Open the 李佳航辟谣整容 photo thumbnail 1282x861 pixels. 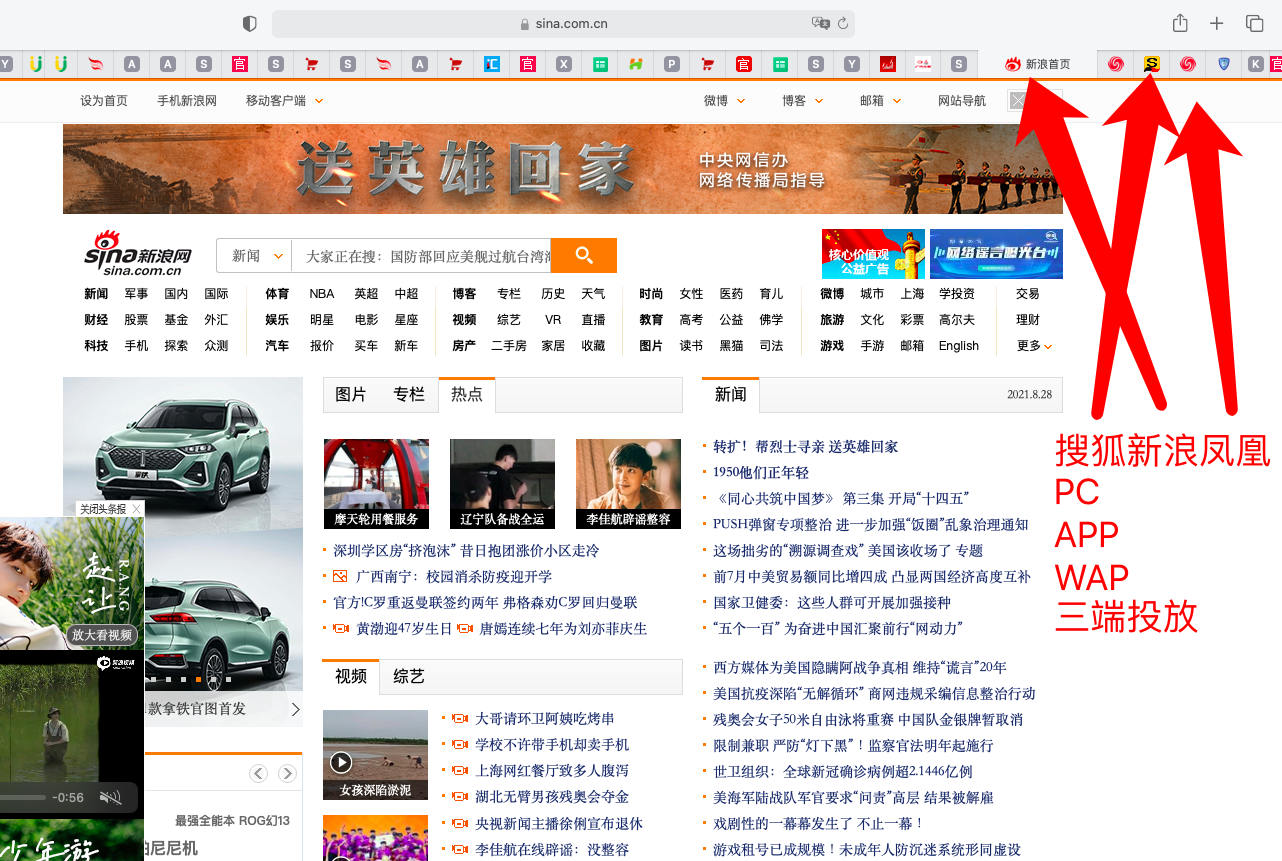[x=628, y=484]
